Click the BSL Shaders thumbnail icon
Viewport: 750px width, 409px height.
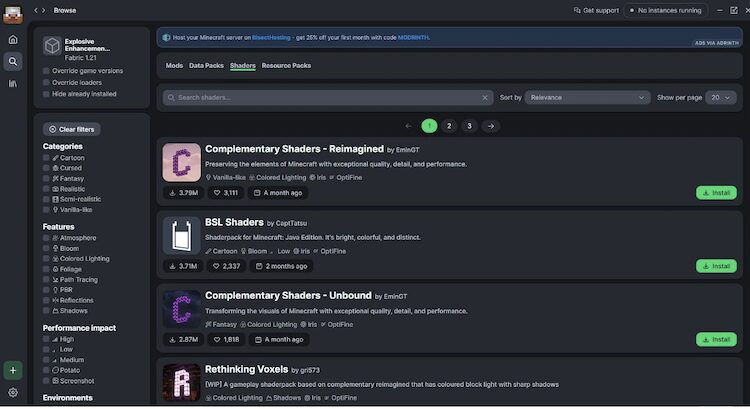[x=182, y=235]
